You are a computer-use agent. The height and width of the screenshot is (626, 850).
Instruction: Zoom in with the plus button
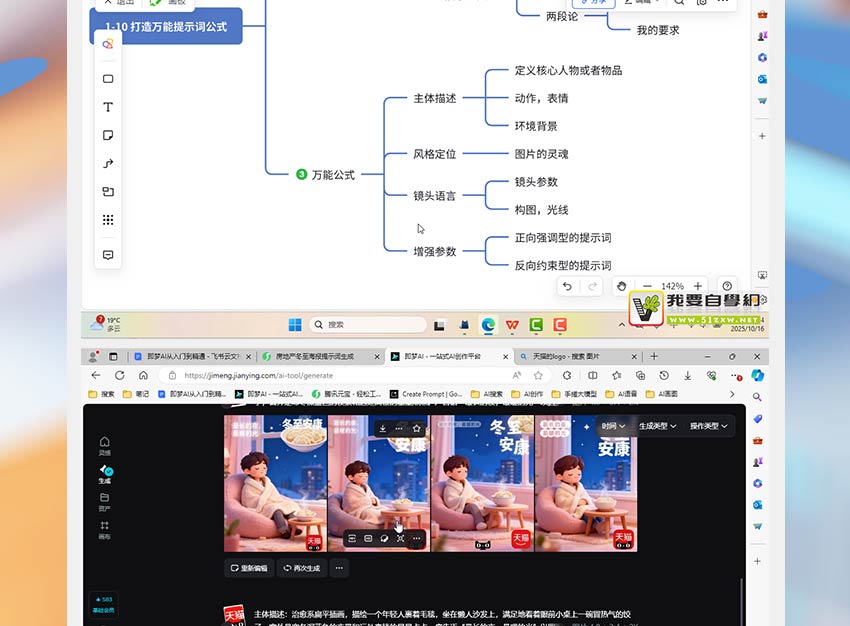click(x=698, y=286)
